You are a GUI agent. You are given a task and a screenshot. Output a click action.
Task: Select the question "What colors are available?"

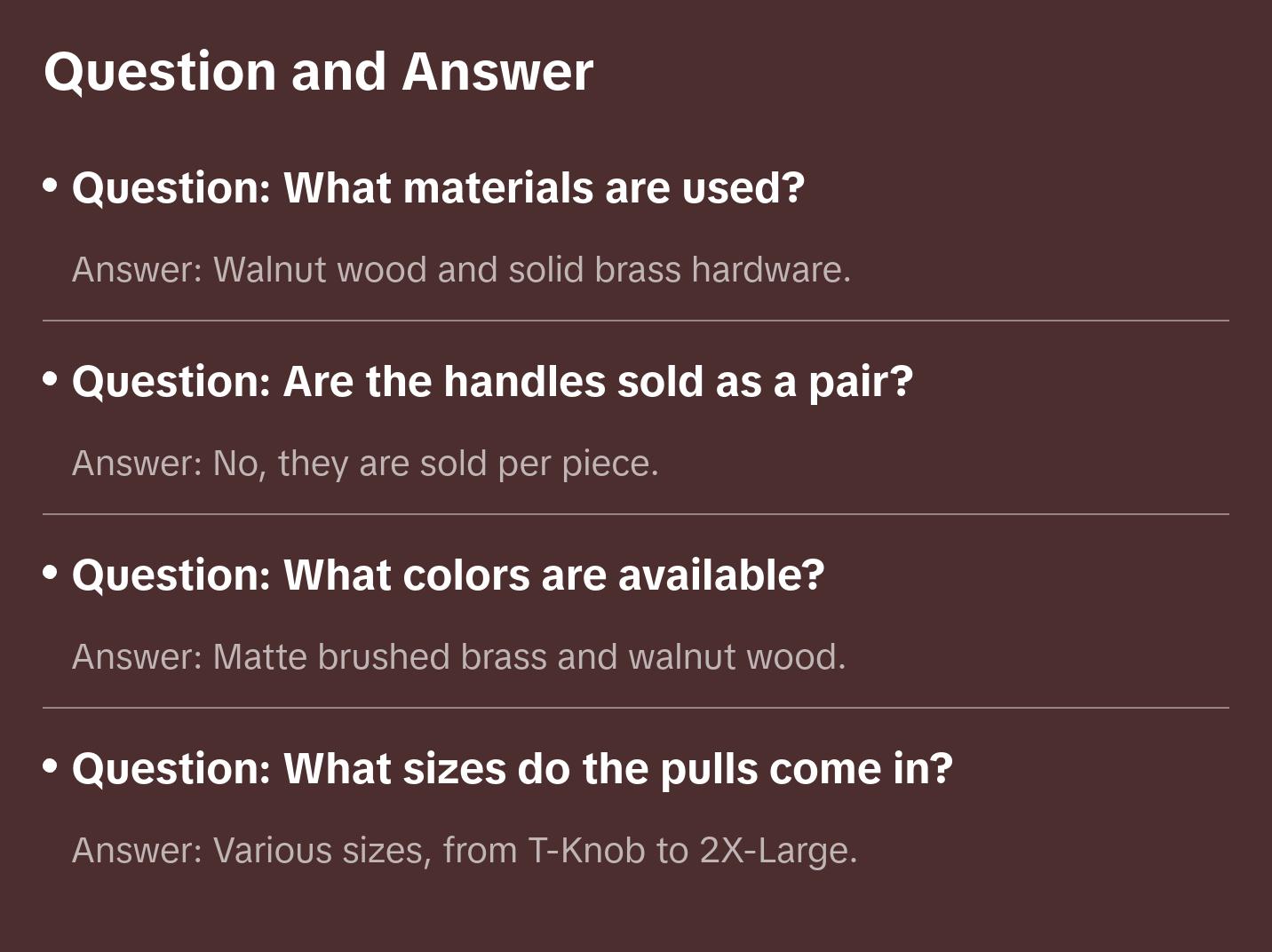point(448,575)
